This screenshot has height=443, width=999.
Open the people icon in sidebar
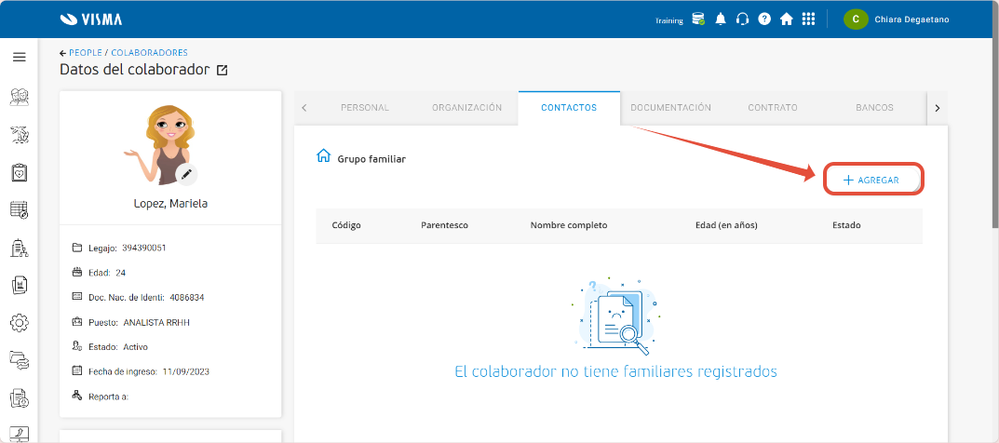(x=19, y=98)
